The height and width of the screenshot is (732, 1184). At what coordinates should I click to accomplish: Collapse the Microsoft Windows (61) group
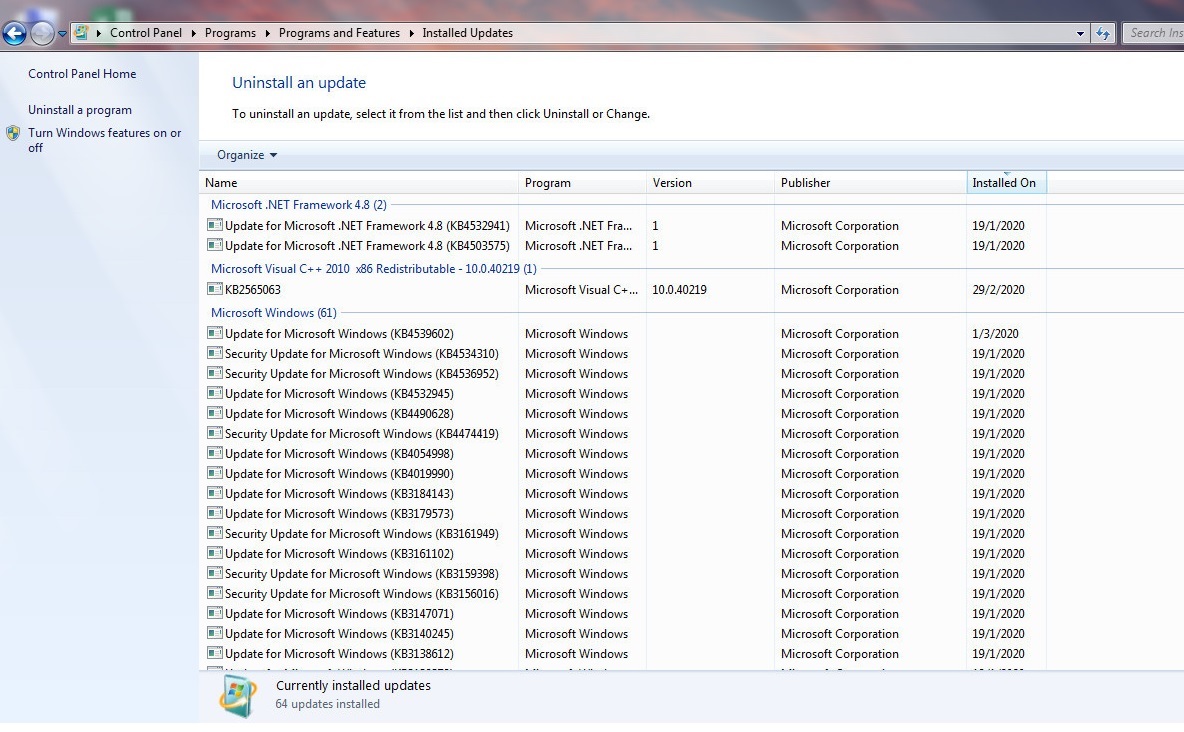coord(273,313)
